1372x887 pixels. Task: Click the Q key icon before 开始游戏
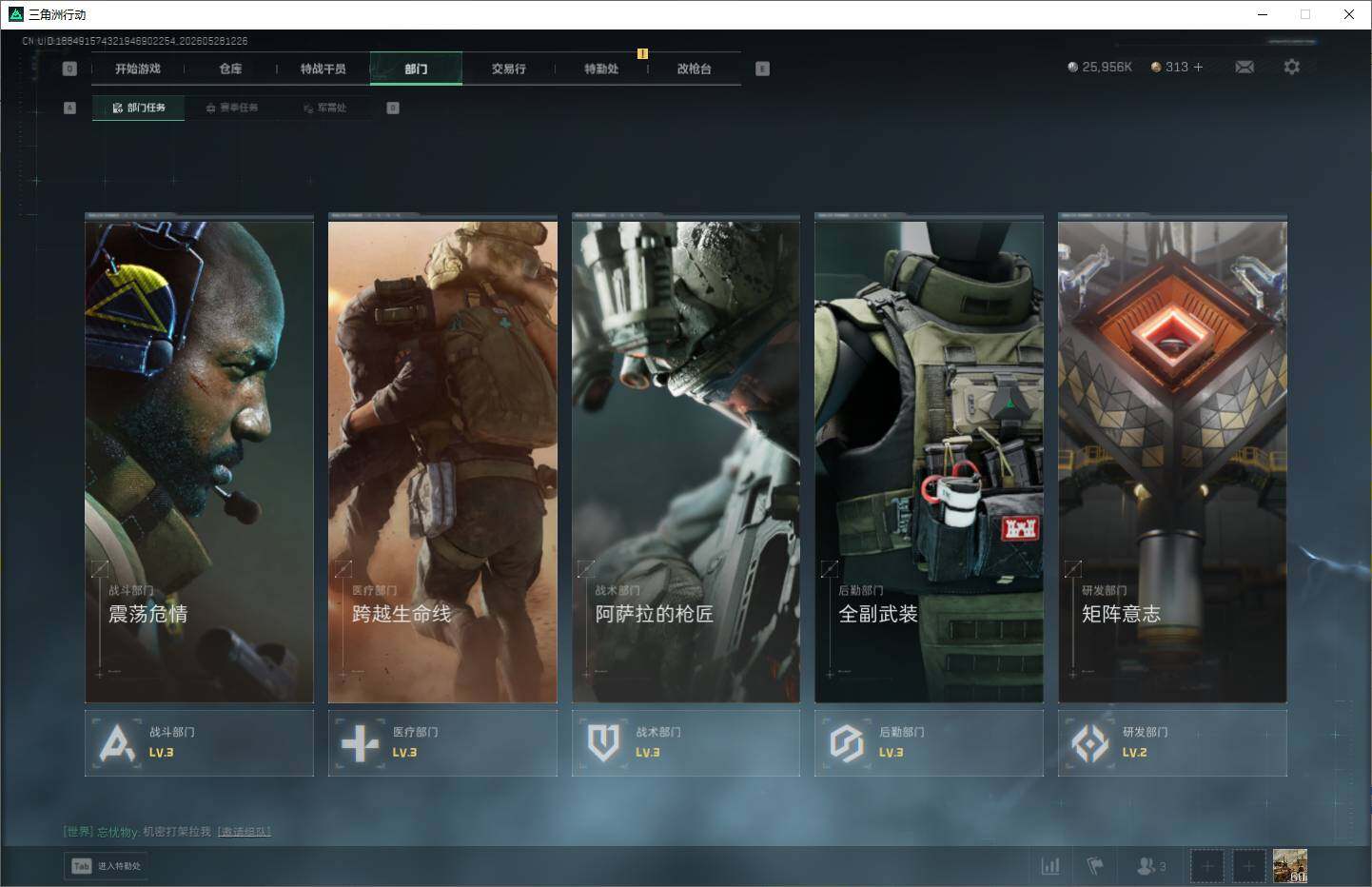tap(69, 69)
